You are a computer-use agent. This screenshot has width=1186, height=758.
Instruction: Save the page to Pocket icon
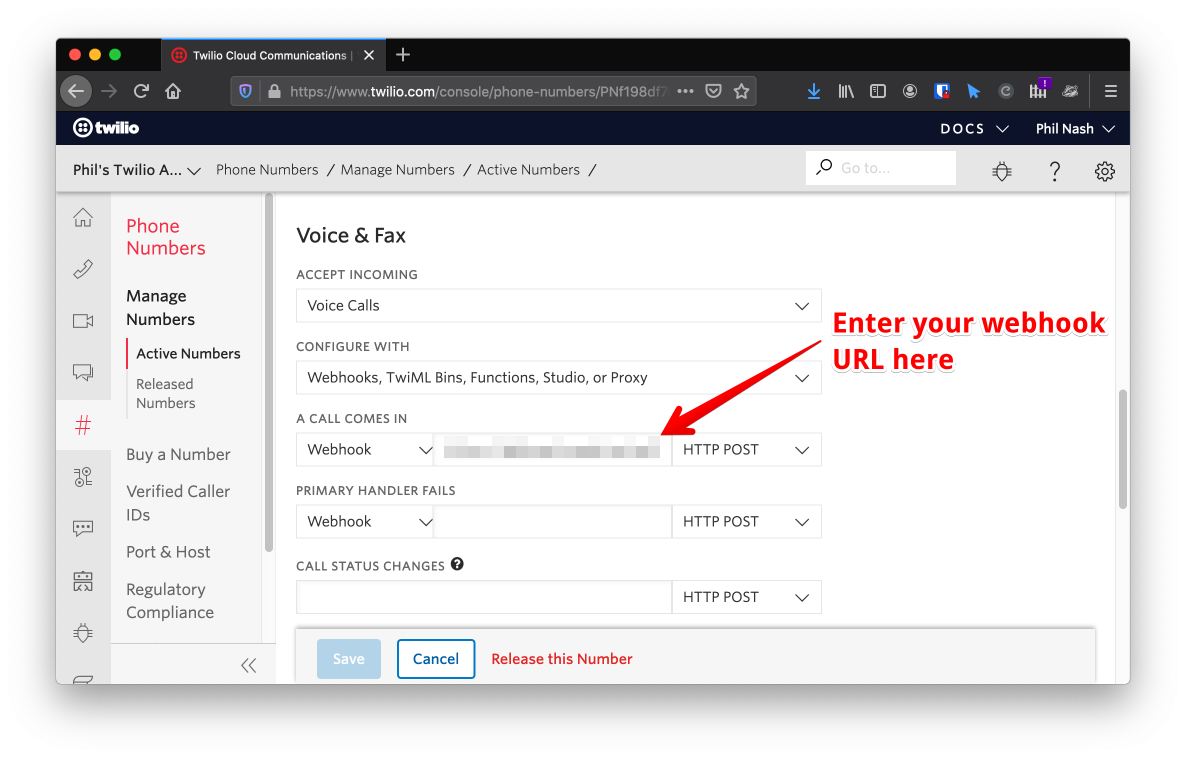(x=713, y=92)
